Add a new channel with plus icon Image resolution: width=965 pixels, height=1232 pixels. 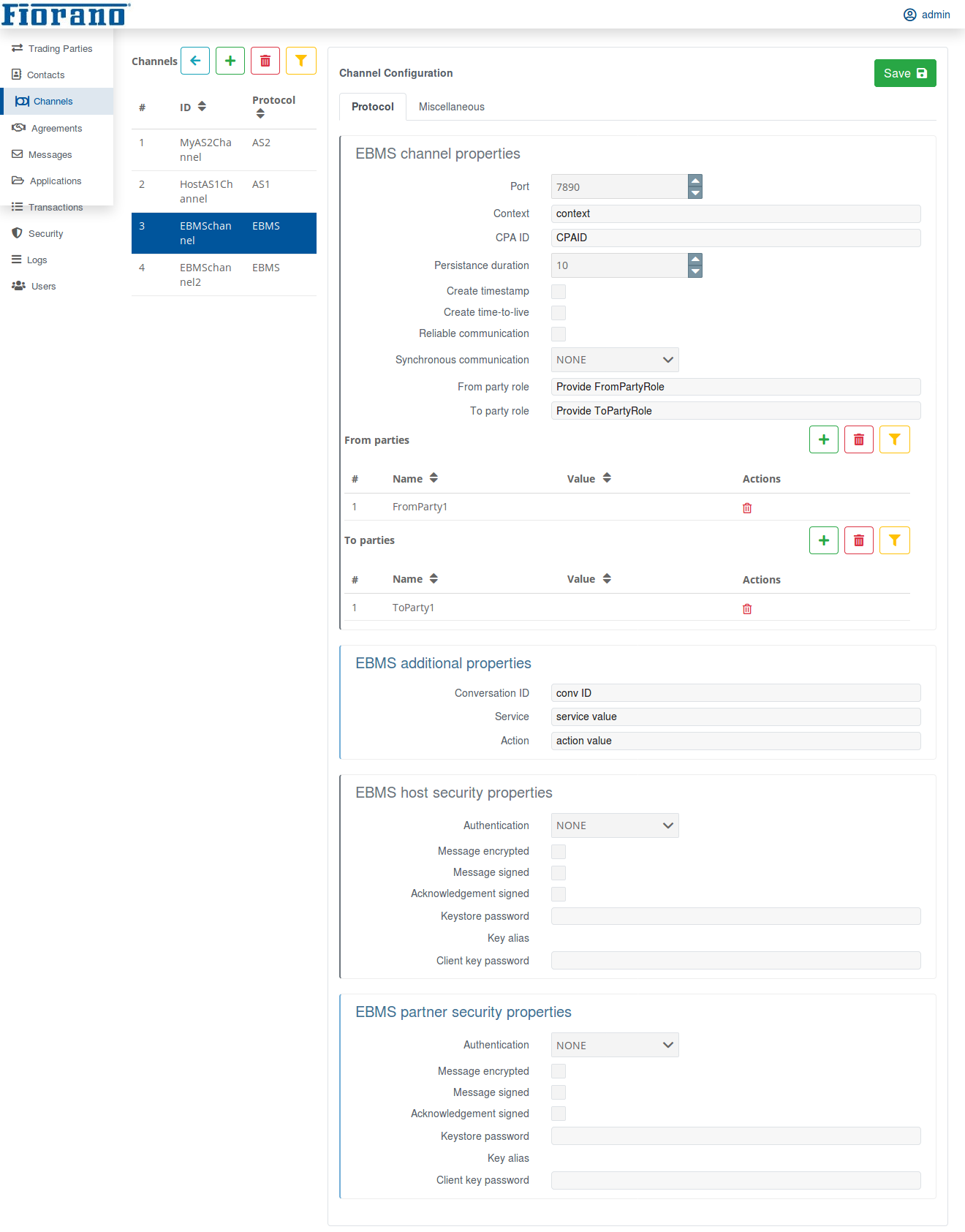pos(230,61)
